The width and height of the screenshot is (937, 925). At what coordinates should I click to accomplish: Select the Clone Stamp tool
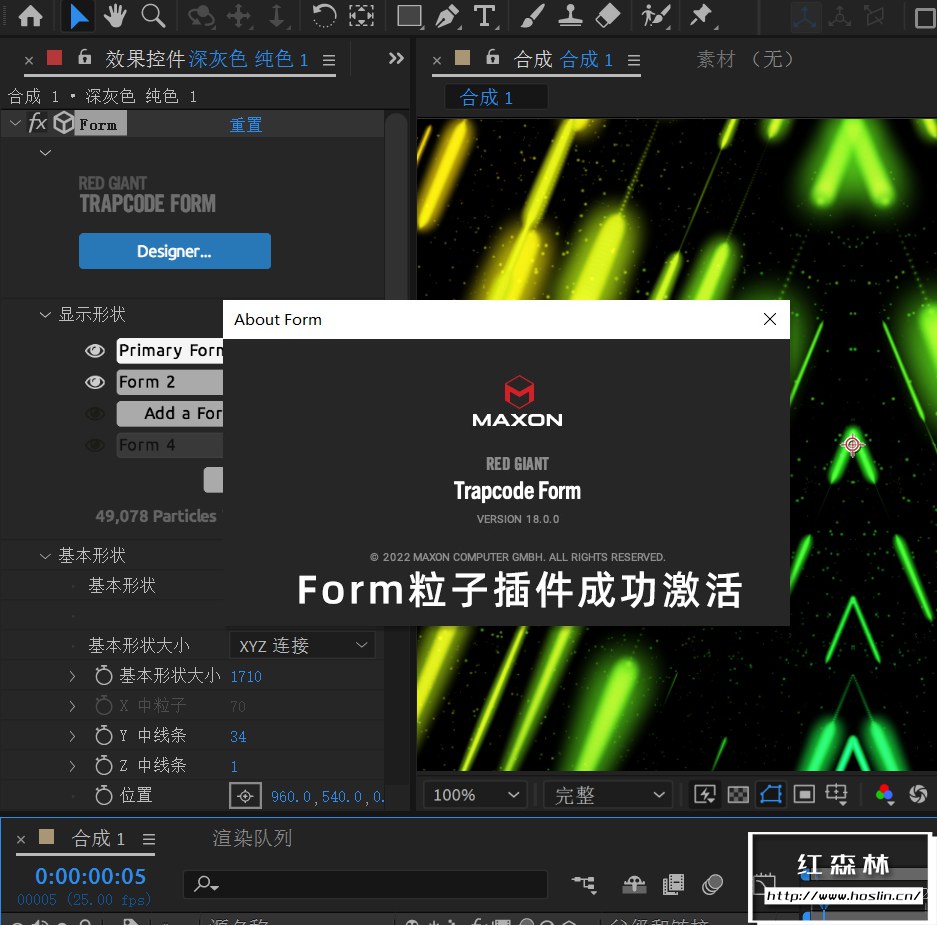tap(570, 16)
